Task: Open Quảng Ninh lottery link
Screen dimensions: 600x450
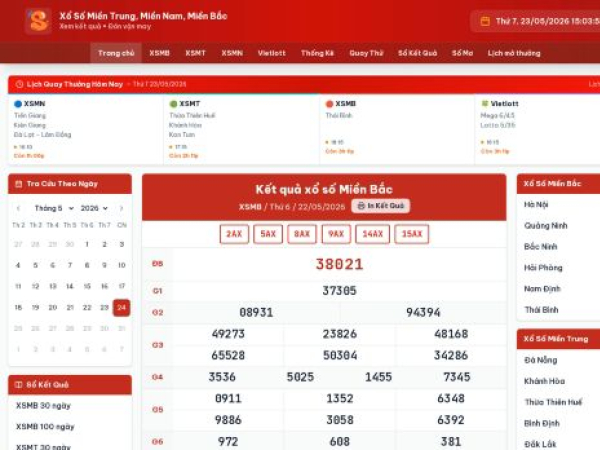Action: [x=546, y=226]
